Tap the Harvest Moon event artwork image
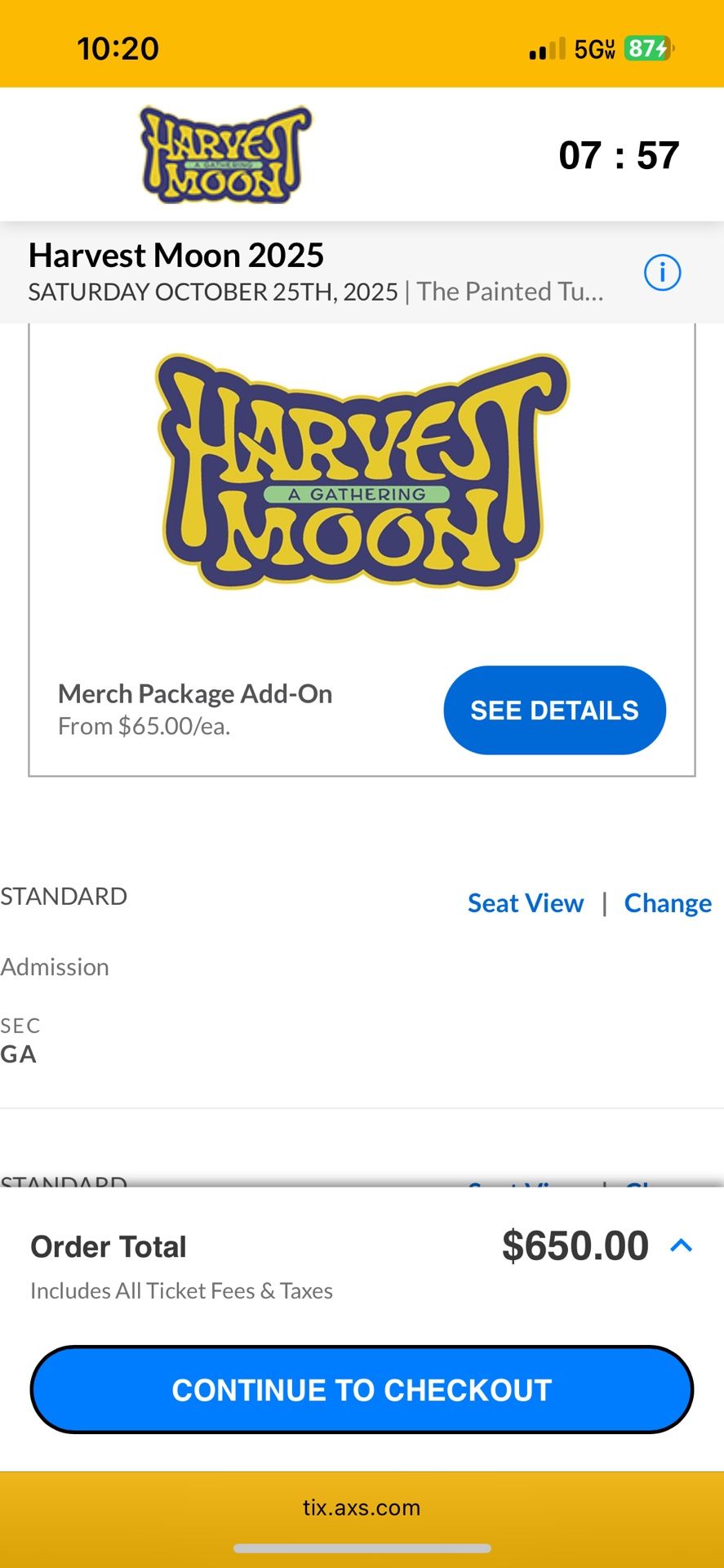This screenshot has height=1568, width=724. [x=362, y=482]
